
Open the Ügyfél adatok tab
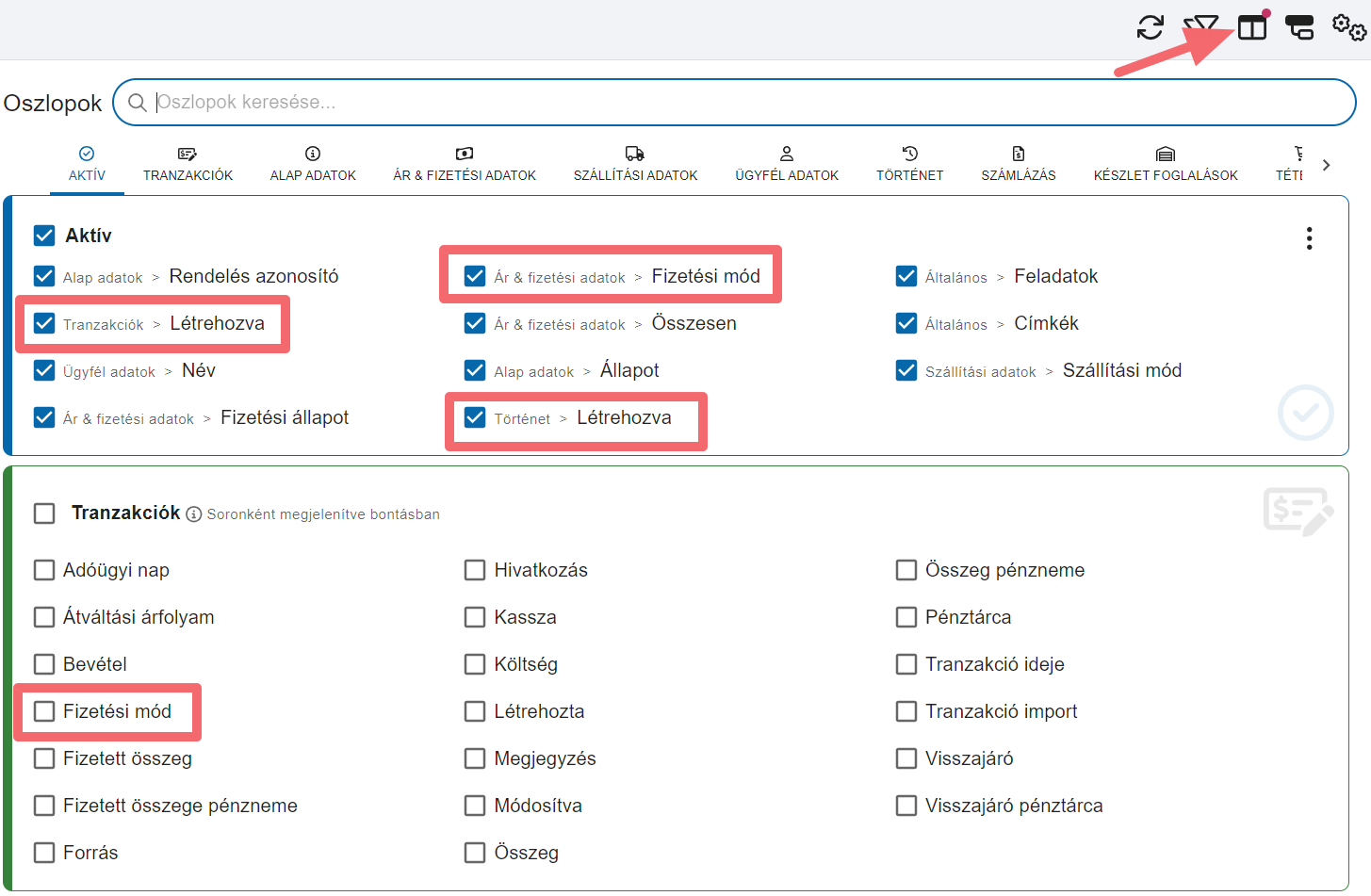[x=786, y=164]
